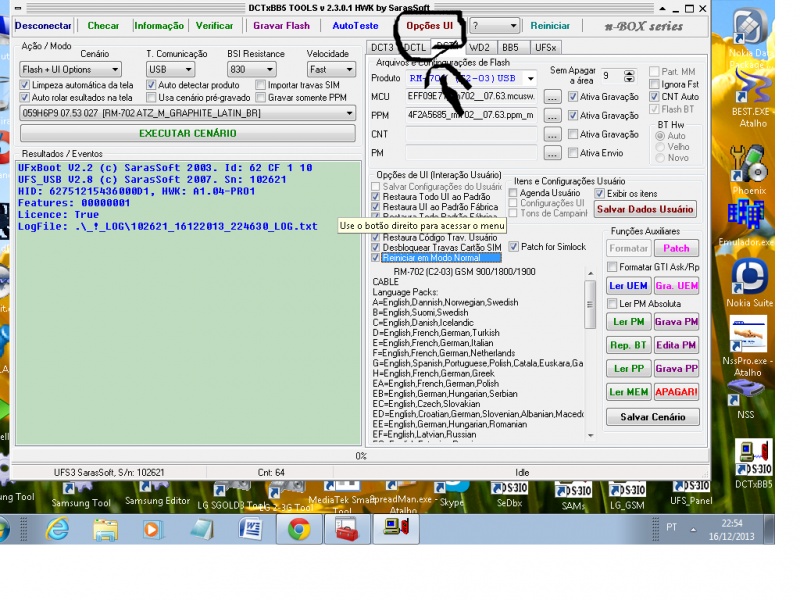This screenshot has width=800, height=600.
Task: Select the NSS desktop icon
Action: [745, 401]
